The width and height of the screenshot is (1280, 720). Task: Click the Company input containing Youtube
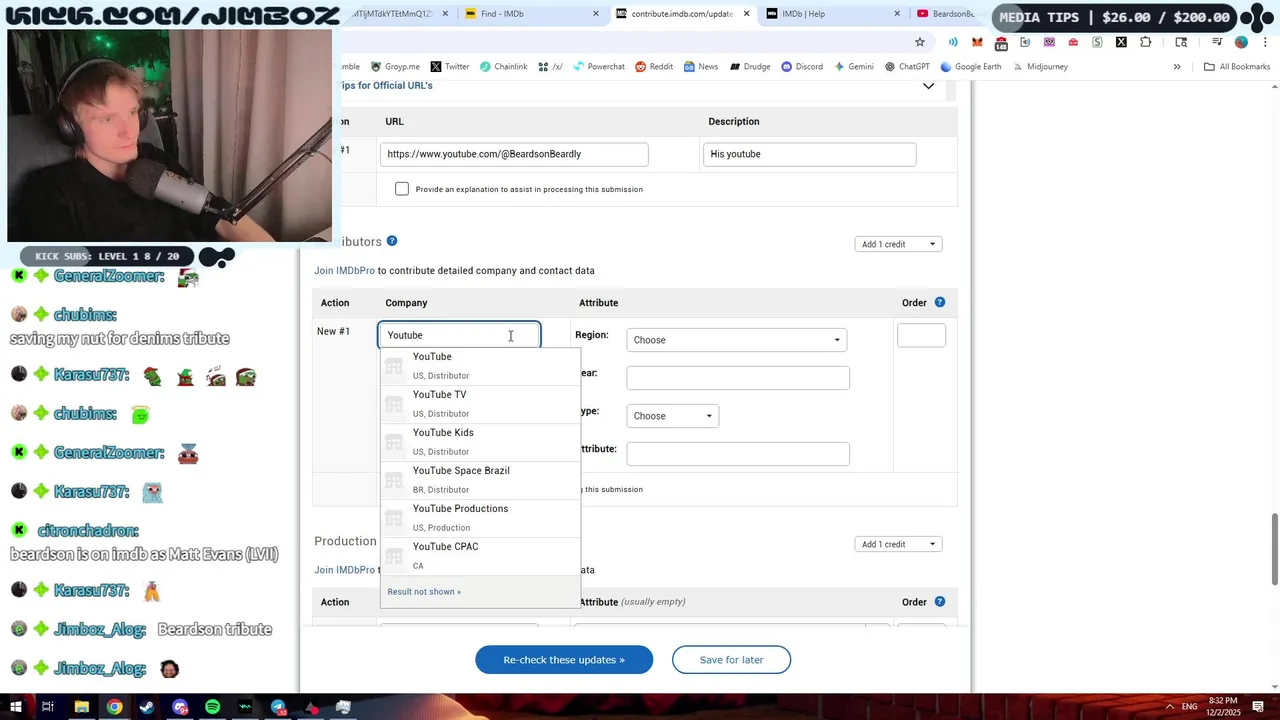pos(459,335)
